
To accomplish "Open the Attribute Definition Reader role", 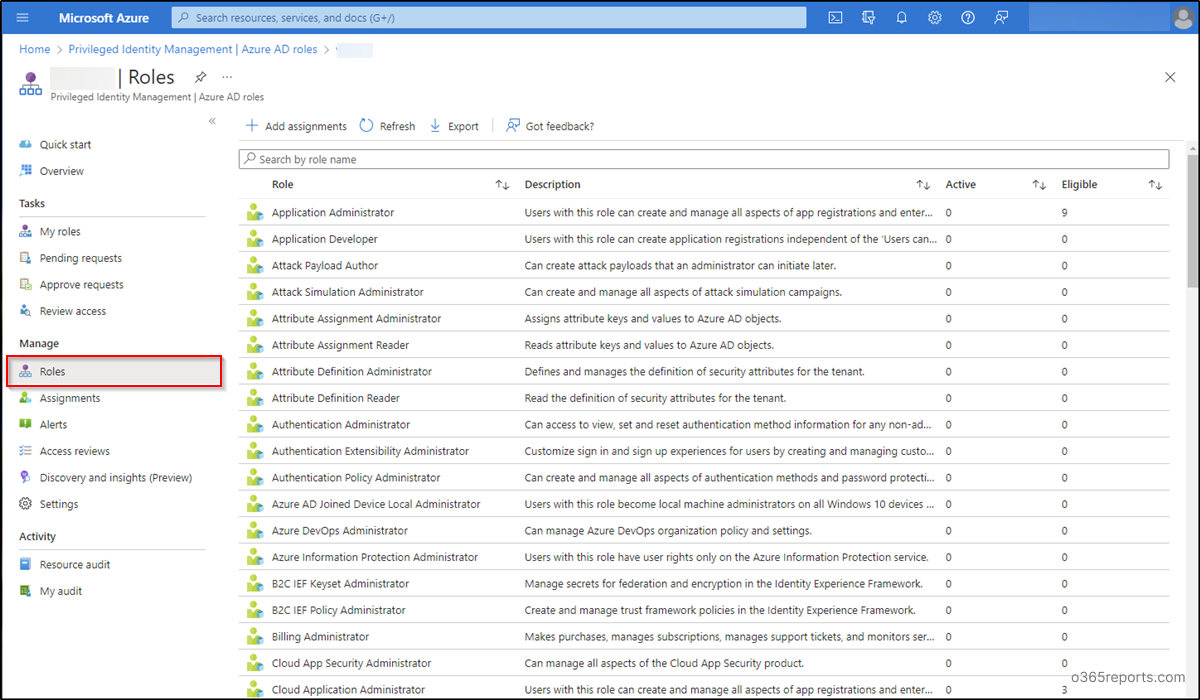I will click(336, 398).
